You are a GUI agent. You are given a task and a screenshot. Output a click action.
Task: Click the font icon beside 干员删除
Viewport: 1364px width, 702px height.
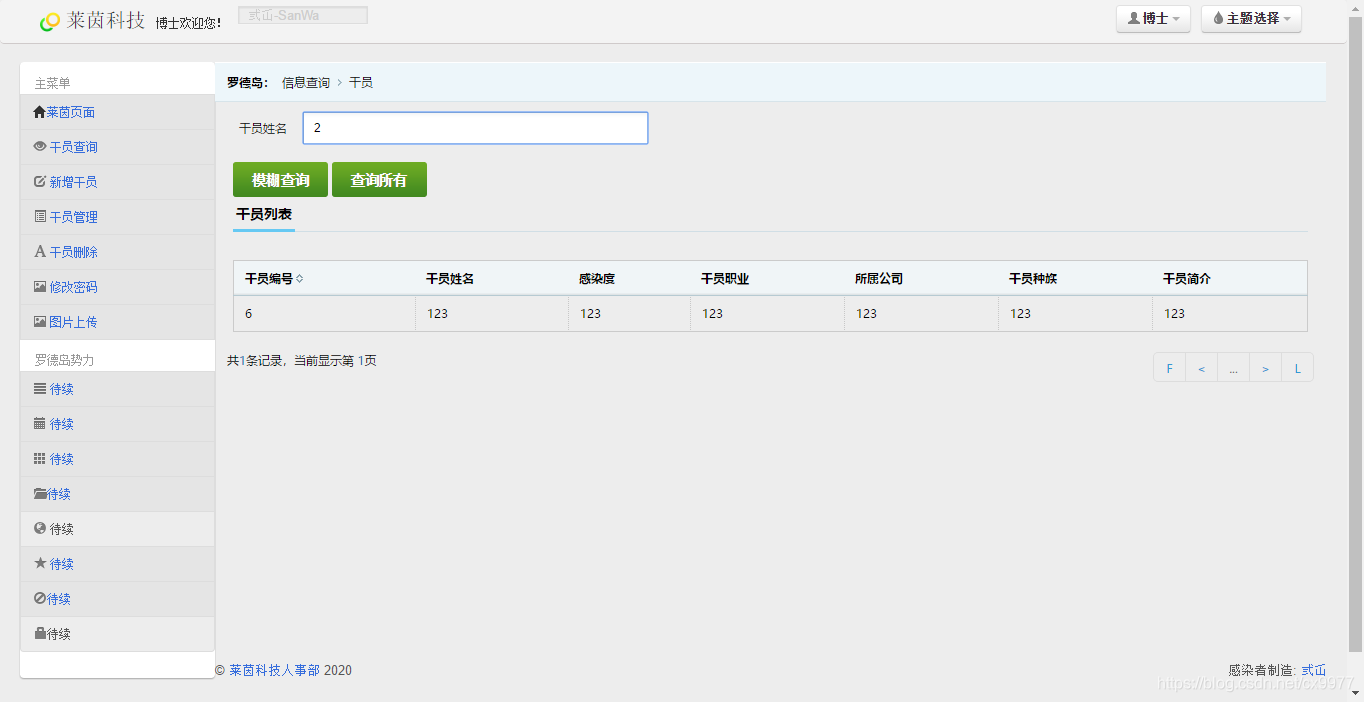pyautogui.click(x=40, y=252)
